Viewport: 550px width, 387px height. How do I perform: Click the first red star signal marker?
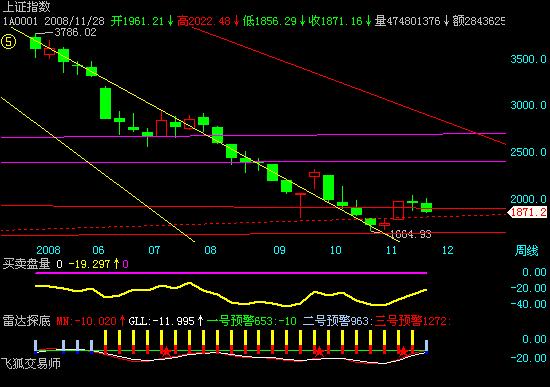click(166, 351)
